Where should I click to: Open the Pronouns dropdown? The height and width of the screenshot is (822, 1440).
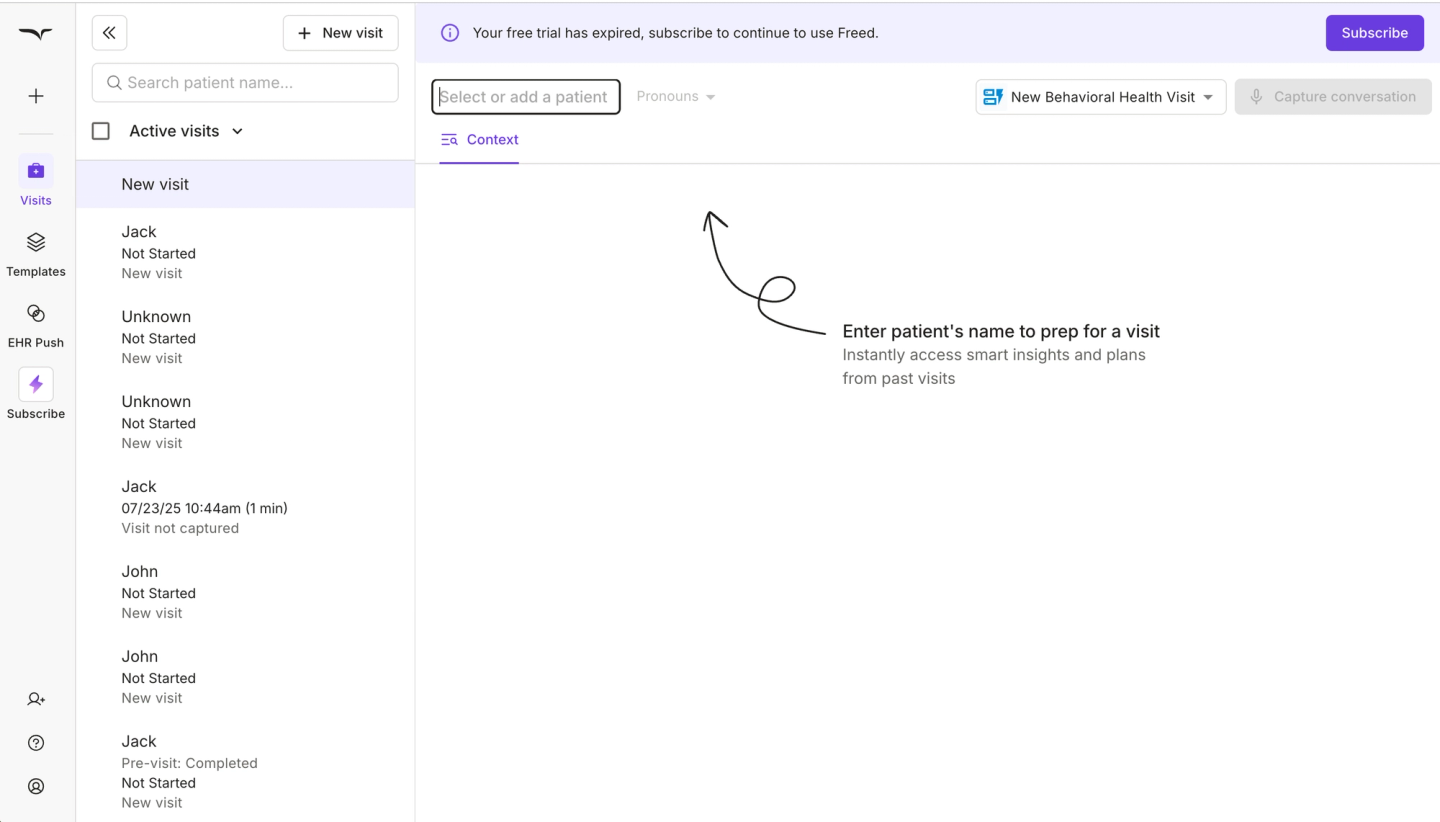click(676, 97)
